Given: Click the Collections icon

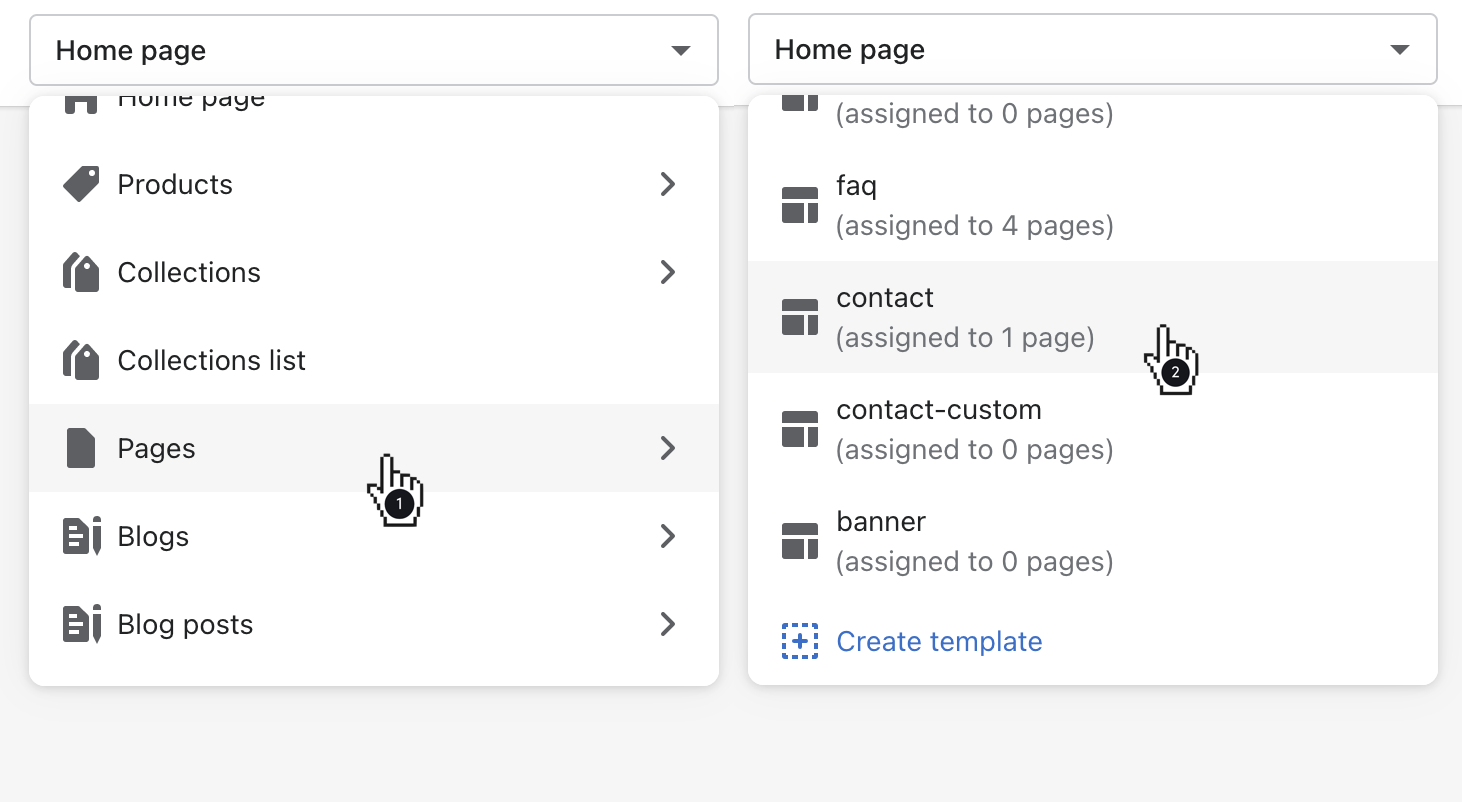Looking at the screenshot, I should pos(81,273).
